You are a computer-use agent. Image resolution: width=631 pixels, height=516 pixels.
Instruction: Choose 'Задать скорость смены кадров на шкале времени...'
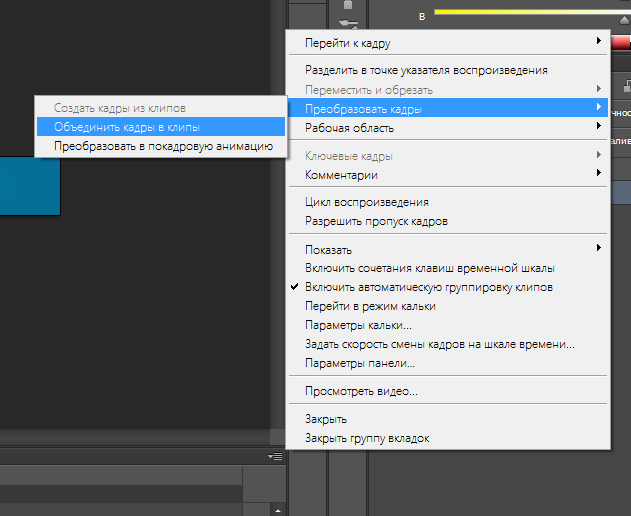[448, 344]
